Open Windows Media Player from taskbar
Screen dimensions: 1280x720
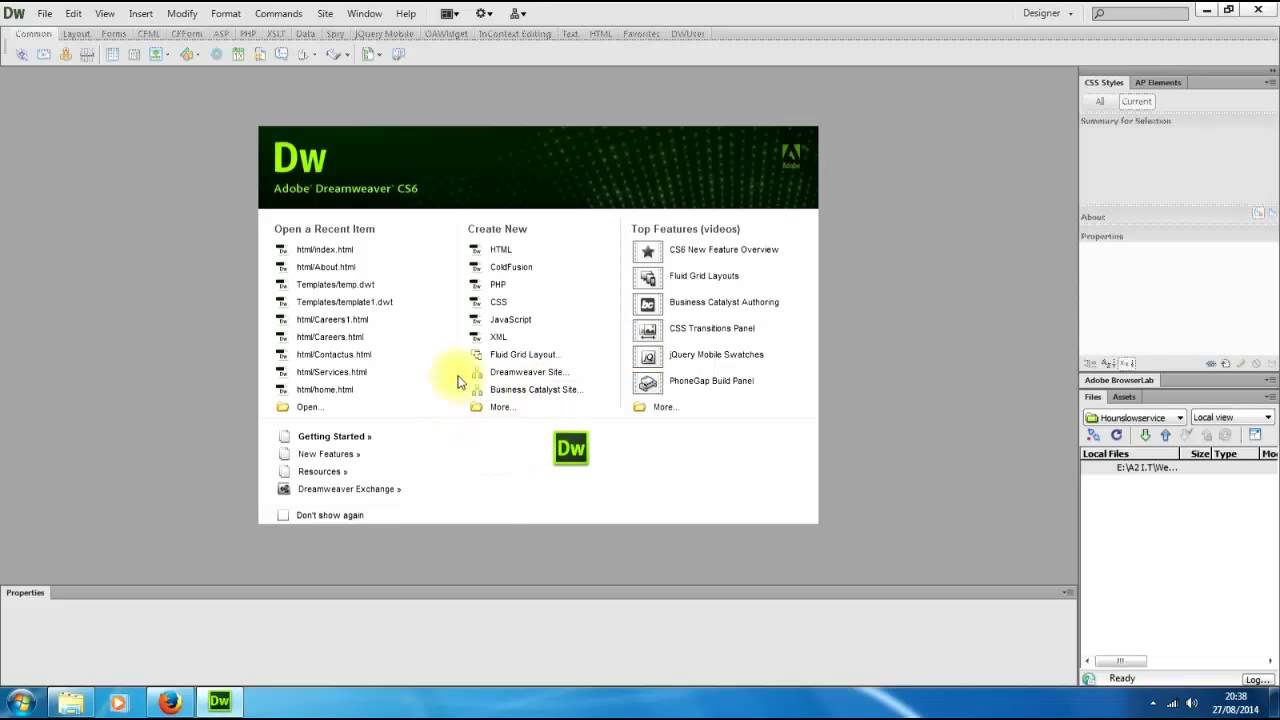click(x=118, y=702)
